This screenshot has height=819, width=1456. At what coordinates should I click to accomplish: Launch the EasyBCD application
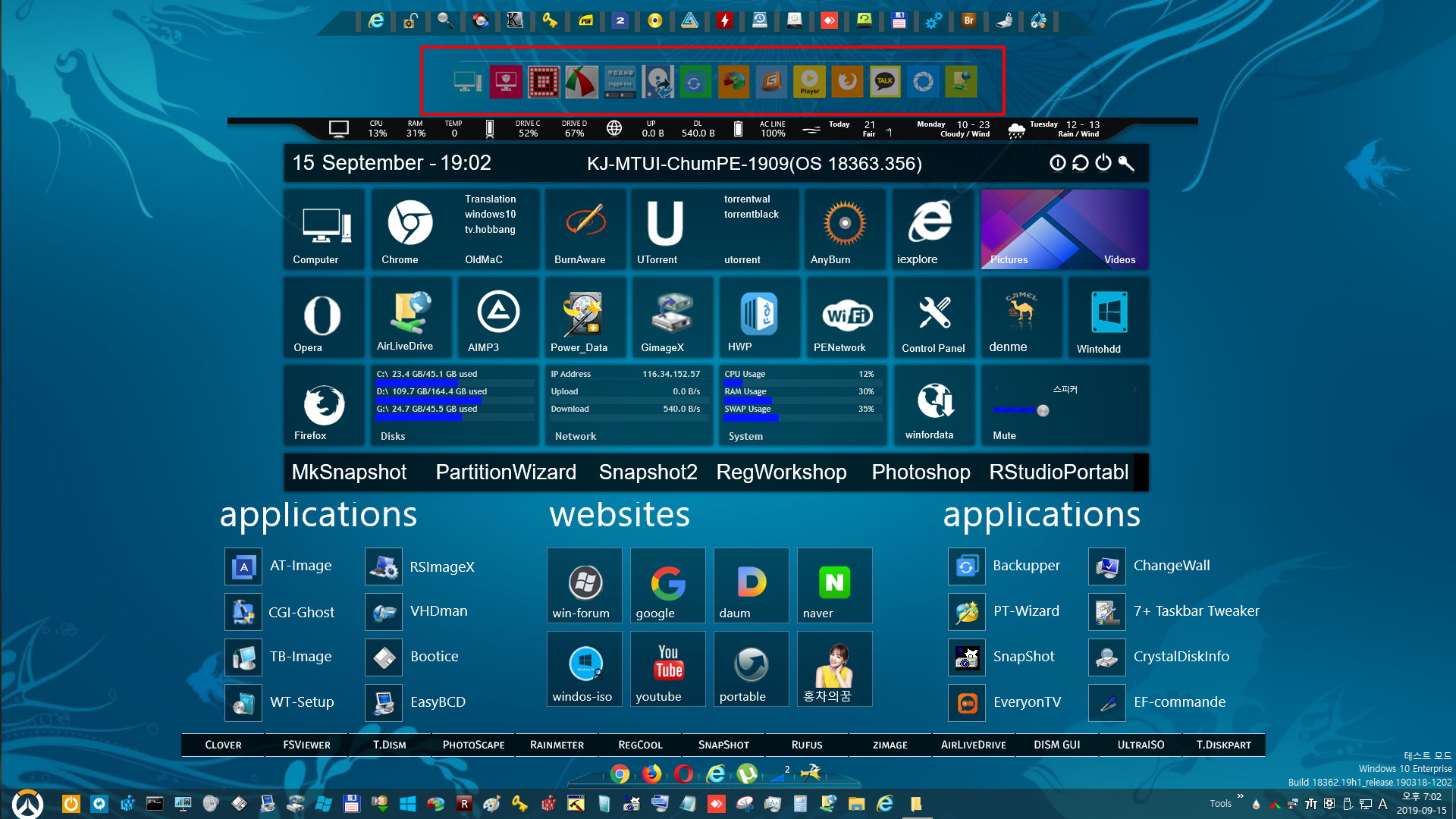click(x=384, y=703)
